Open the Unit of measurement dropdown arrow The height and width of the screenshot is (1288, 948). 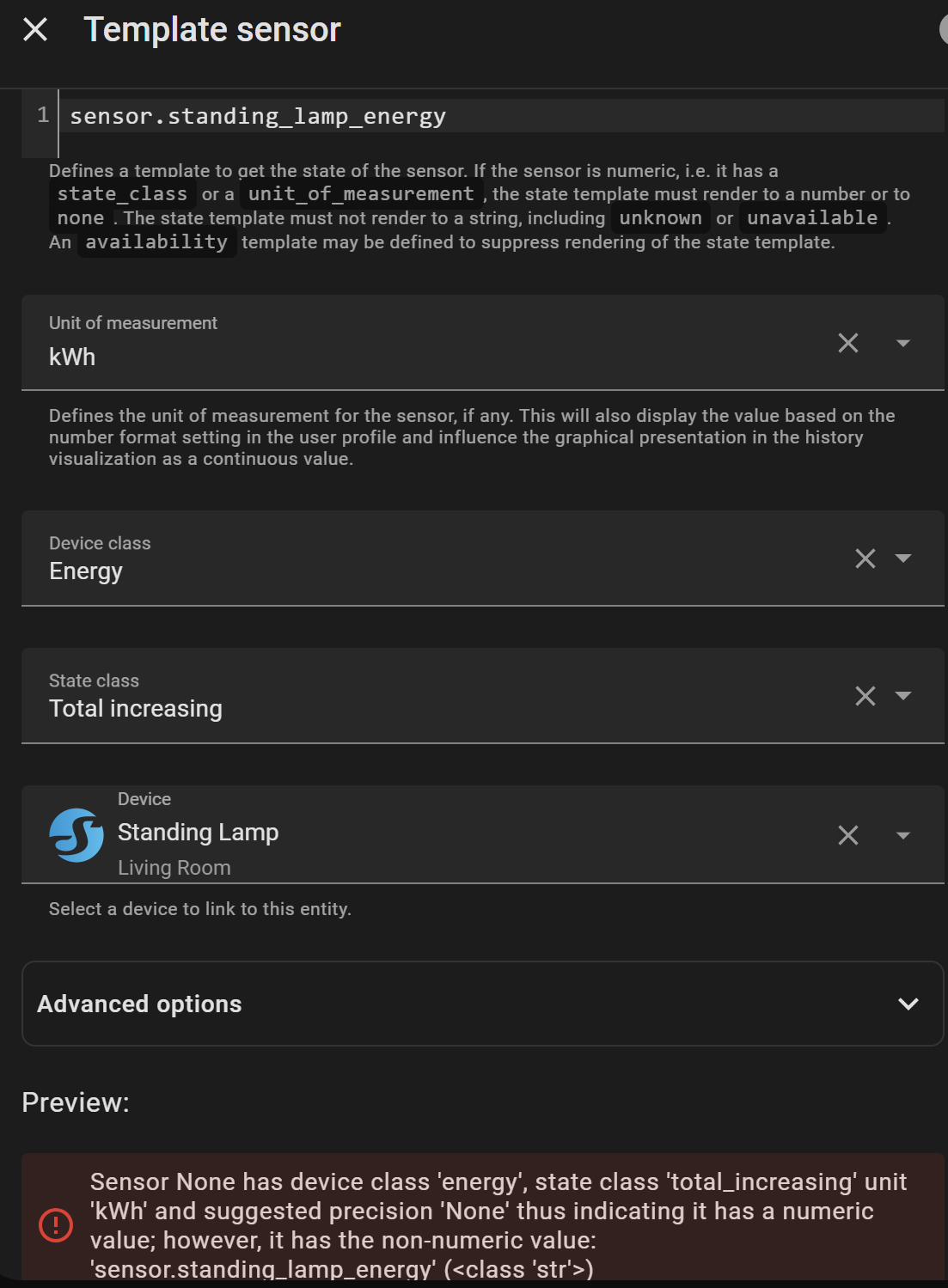coord(903,343)
